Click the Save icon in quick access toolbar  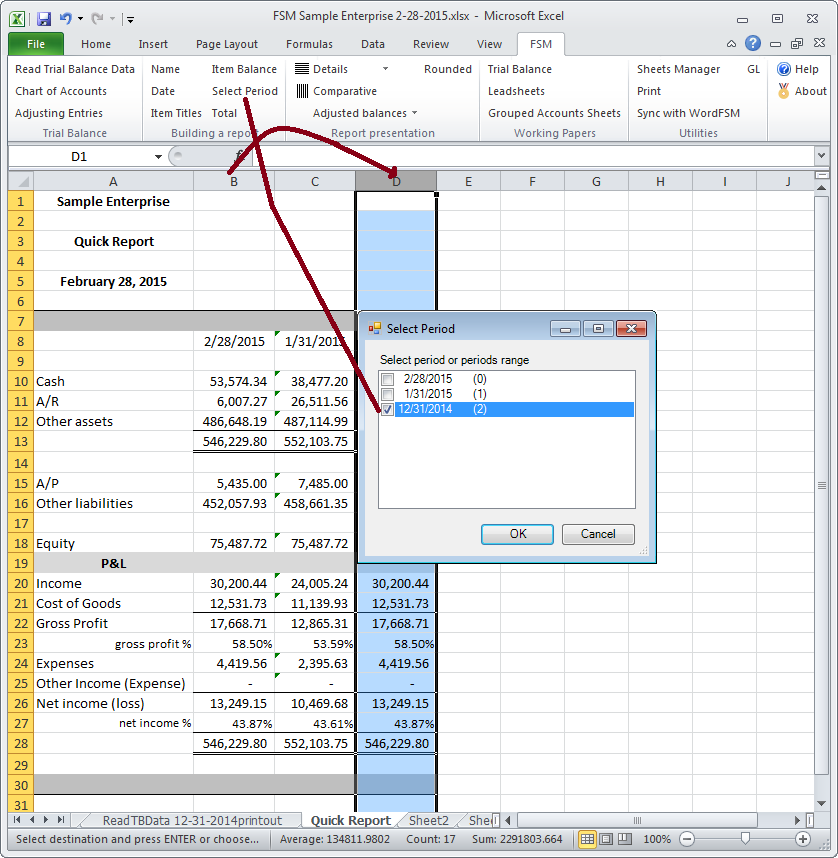click(43, 18)
